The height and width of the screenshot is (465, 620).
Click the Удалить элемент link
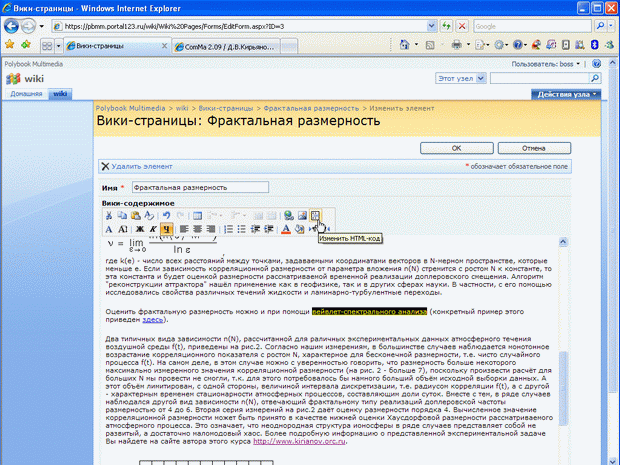click(142, 166)
